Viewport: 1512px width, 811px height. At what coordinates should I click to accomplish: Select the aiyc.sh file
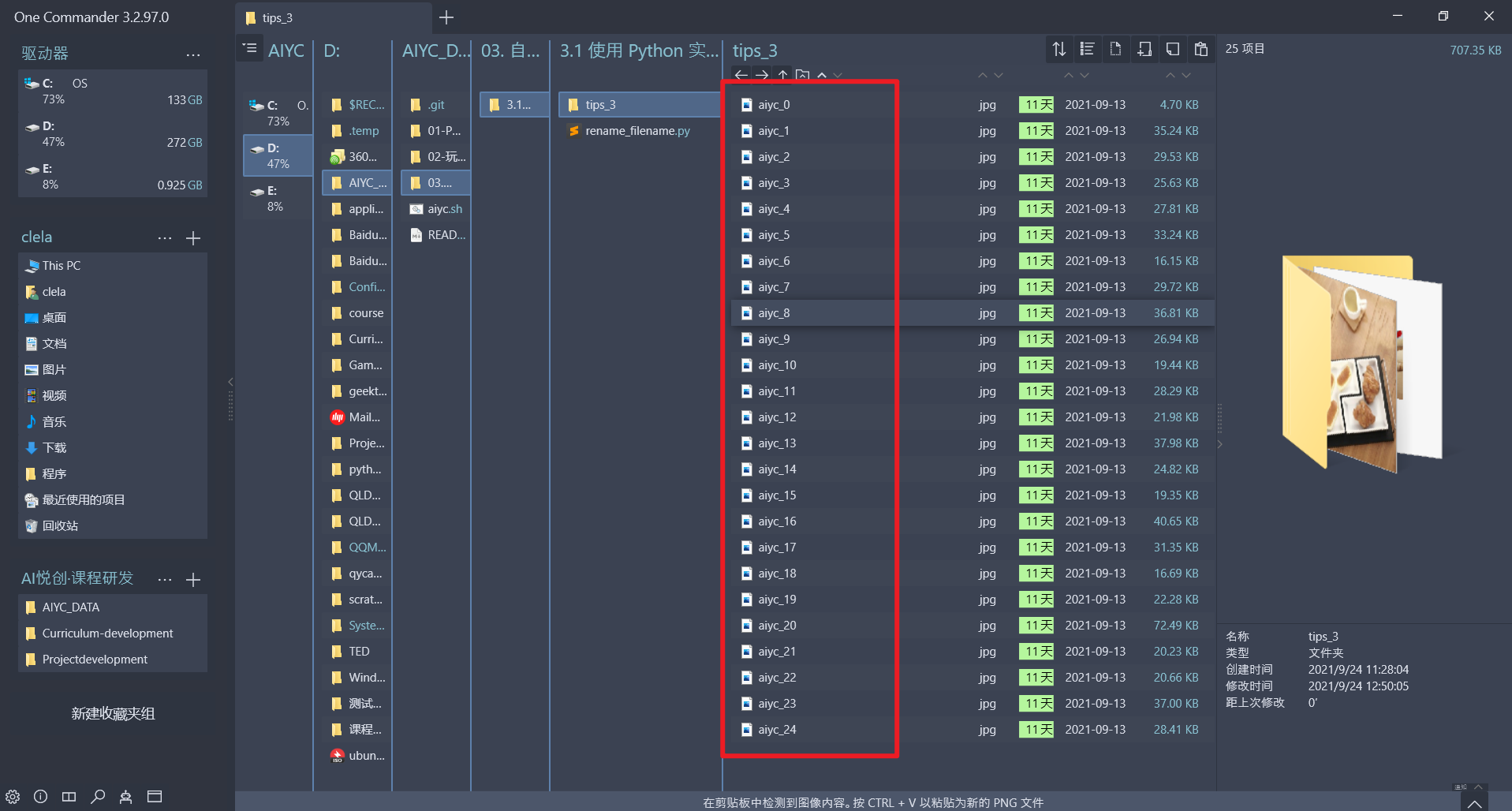click(435, 209)
